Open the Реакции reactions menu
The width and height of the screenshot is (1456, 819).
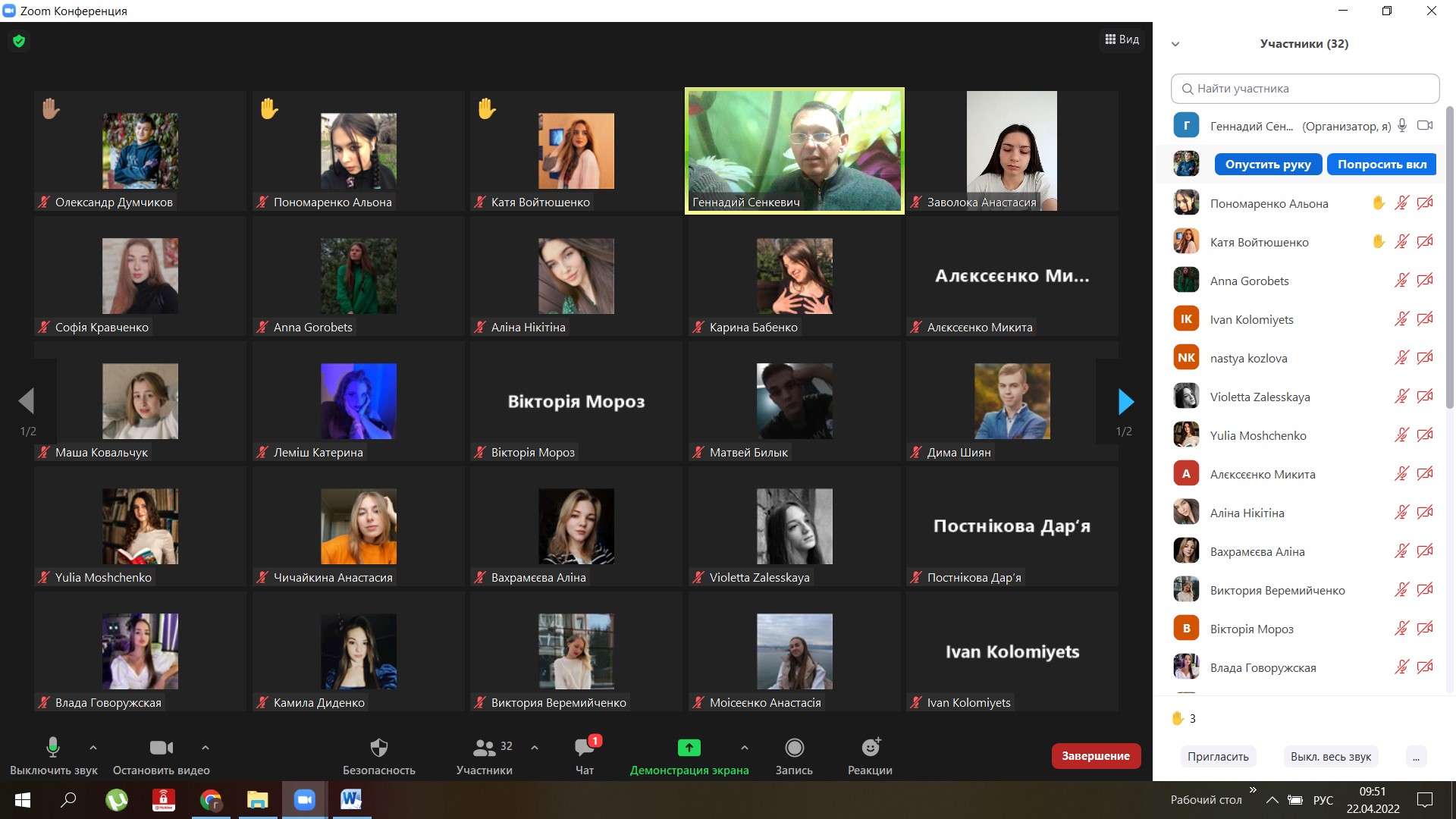coord(870,756)
